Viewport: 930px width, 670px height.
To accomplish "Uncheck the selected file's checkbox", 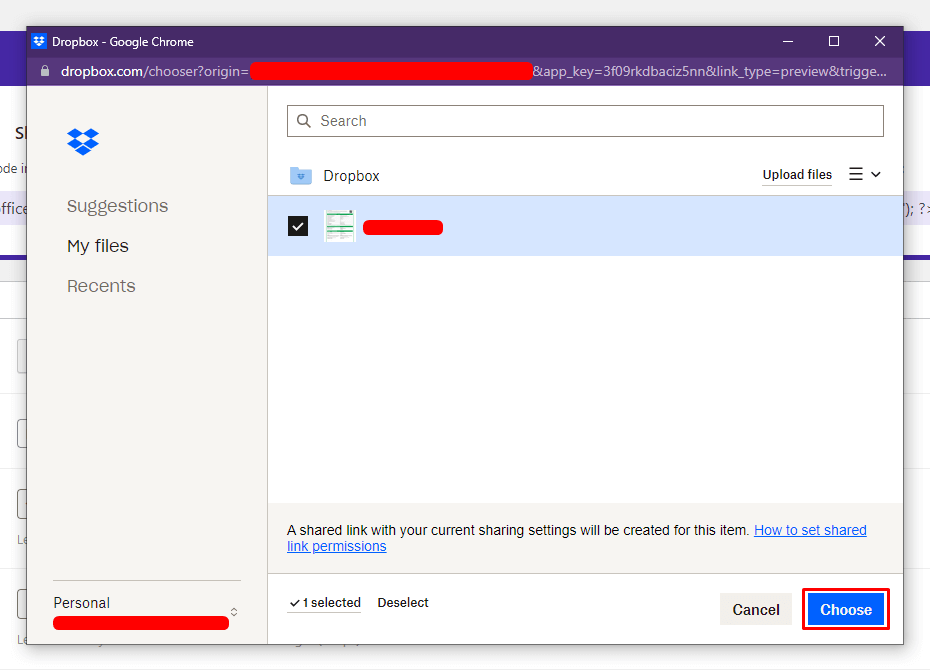I will click(298, 226).
